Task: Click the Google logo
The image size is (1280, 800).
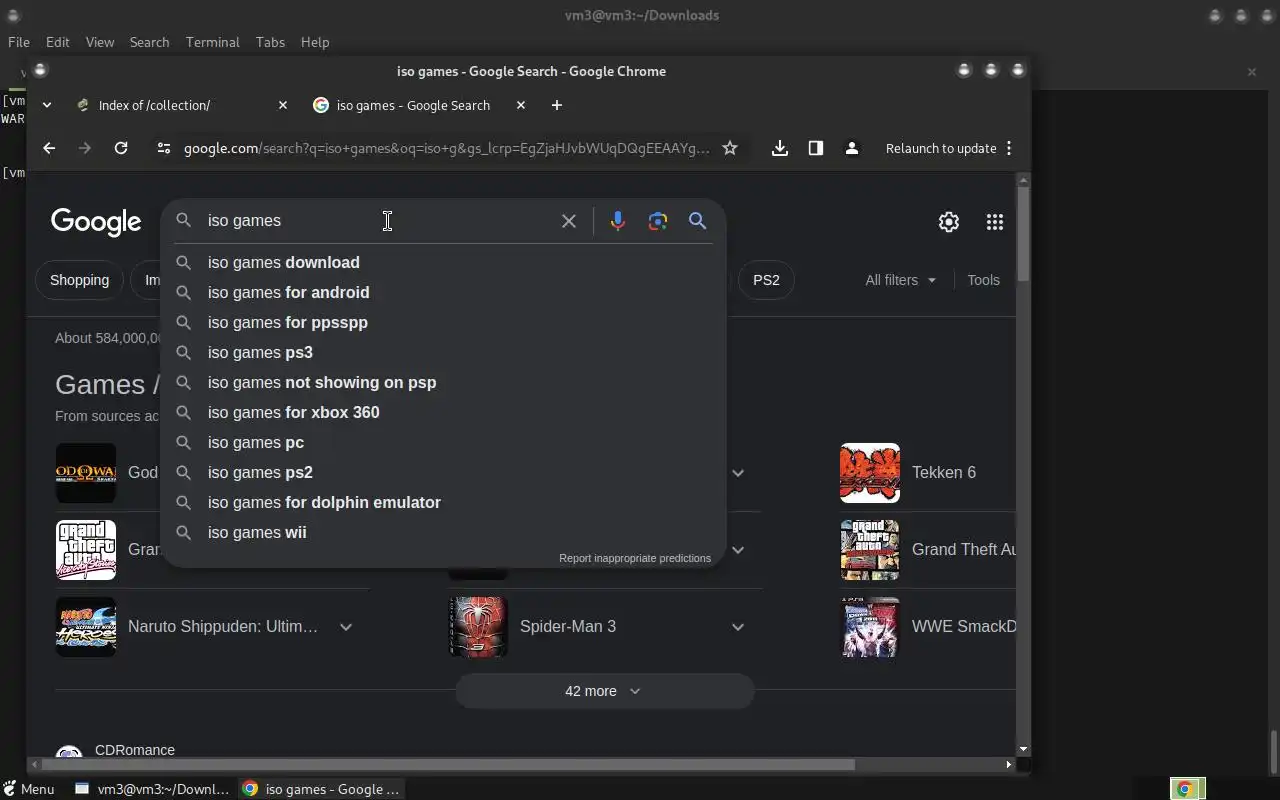Action: point(96,222)
